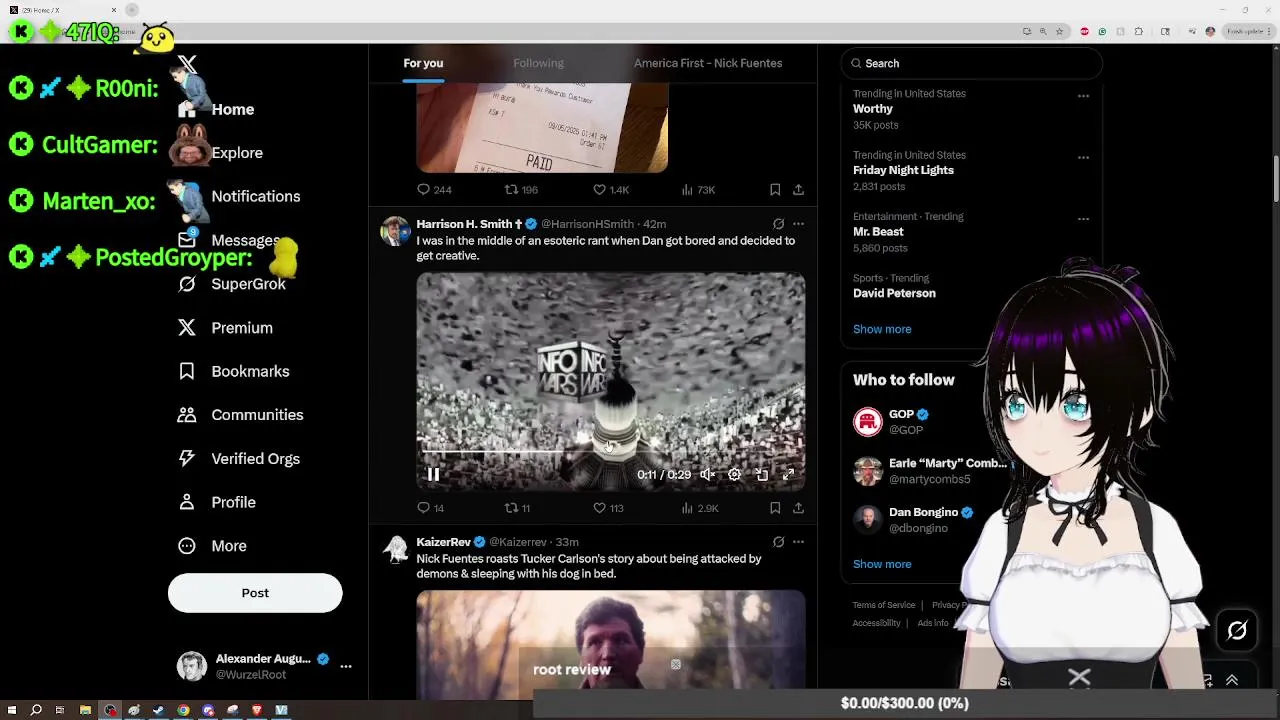Open the Mr. Beast trending topic

[878, 232]
